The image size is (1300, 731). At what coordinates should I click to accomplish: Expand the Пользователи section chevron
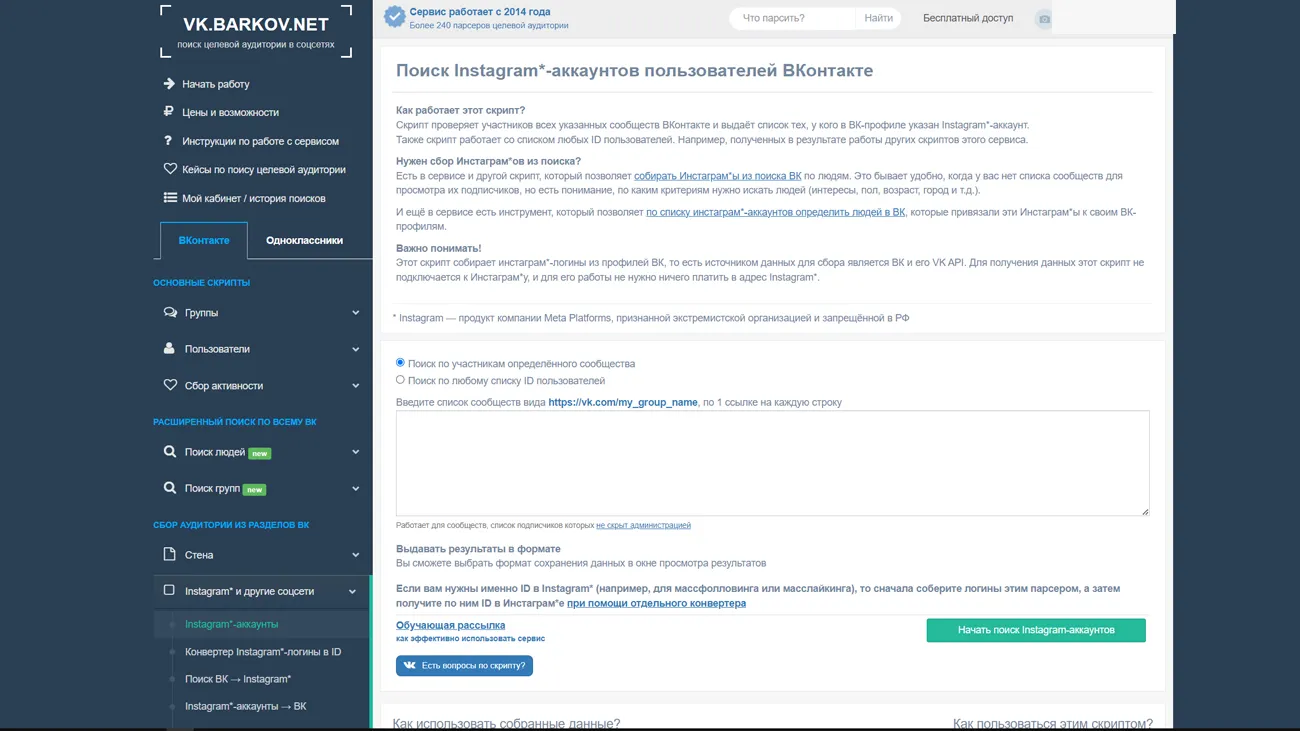(x=355, y=349)
